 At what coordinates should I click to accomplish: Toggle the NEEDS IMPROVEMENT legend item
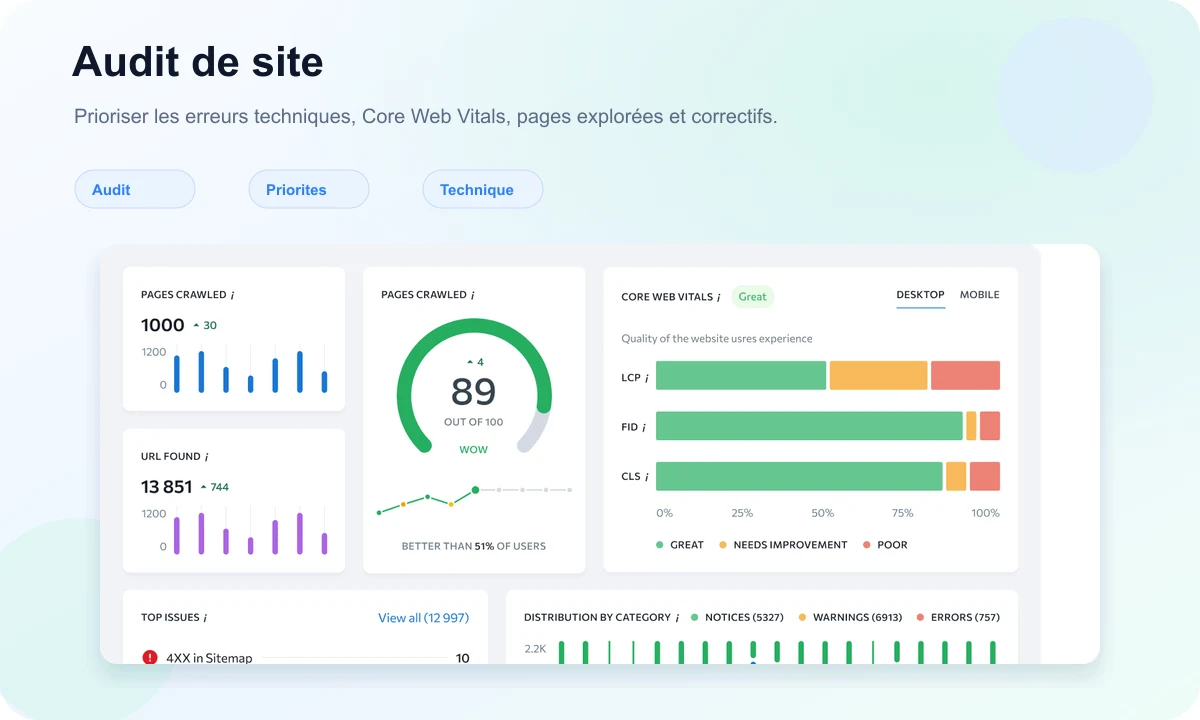[x=783, y=545]
